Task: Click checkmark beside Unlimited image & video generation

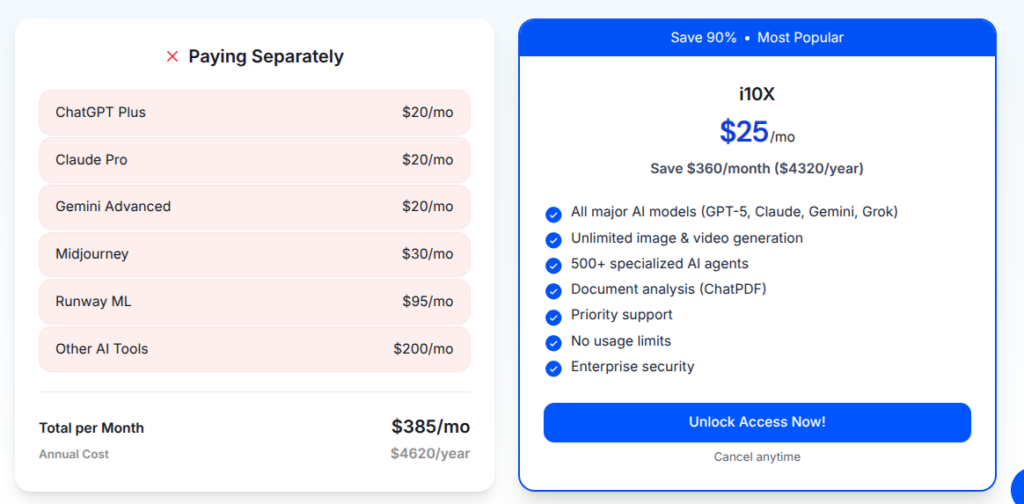Action: click(x=553, y=239)
